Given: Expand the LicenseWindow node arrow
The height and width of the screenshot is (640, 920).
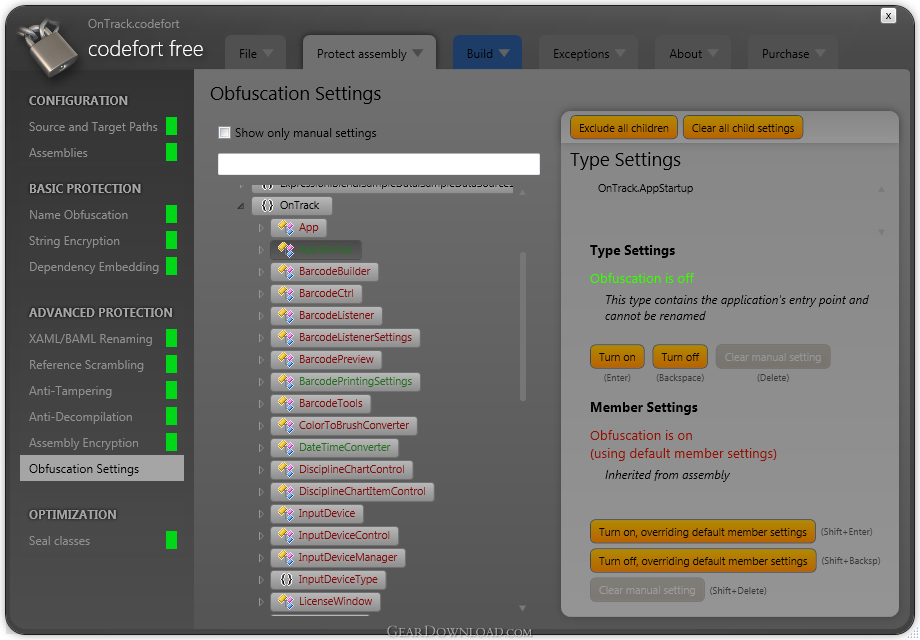Looking at the screenshot, I should (x=261, y=601).
